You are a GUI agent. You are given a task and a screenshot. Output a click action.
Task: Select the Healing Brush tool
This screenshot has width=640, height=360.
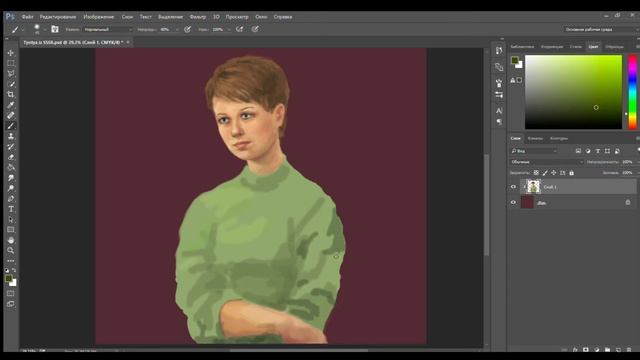tap(11, 115)
